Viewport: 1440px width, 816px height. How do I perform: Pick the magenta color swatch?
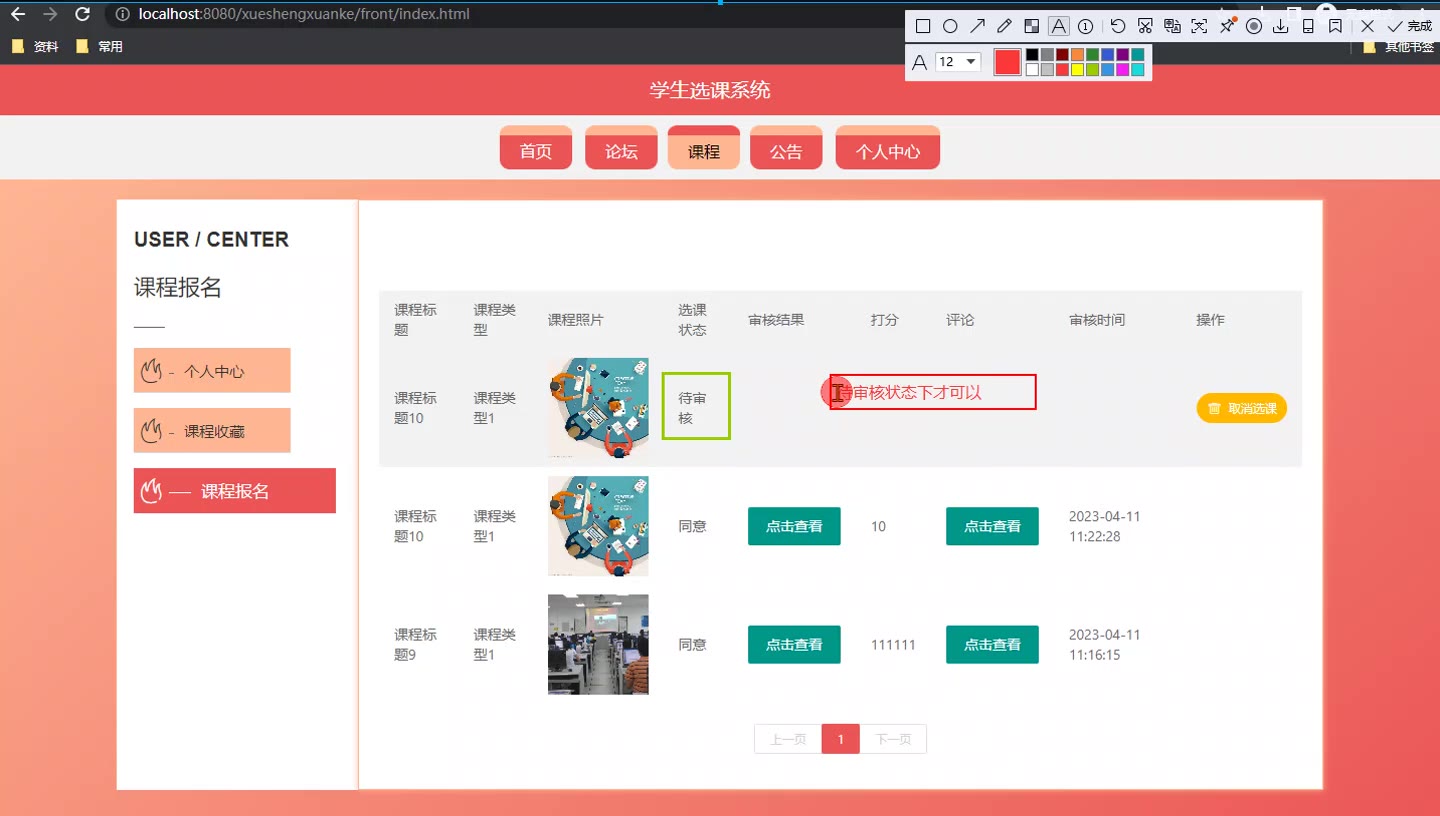click(x=1122, y=70)
